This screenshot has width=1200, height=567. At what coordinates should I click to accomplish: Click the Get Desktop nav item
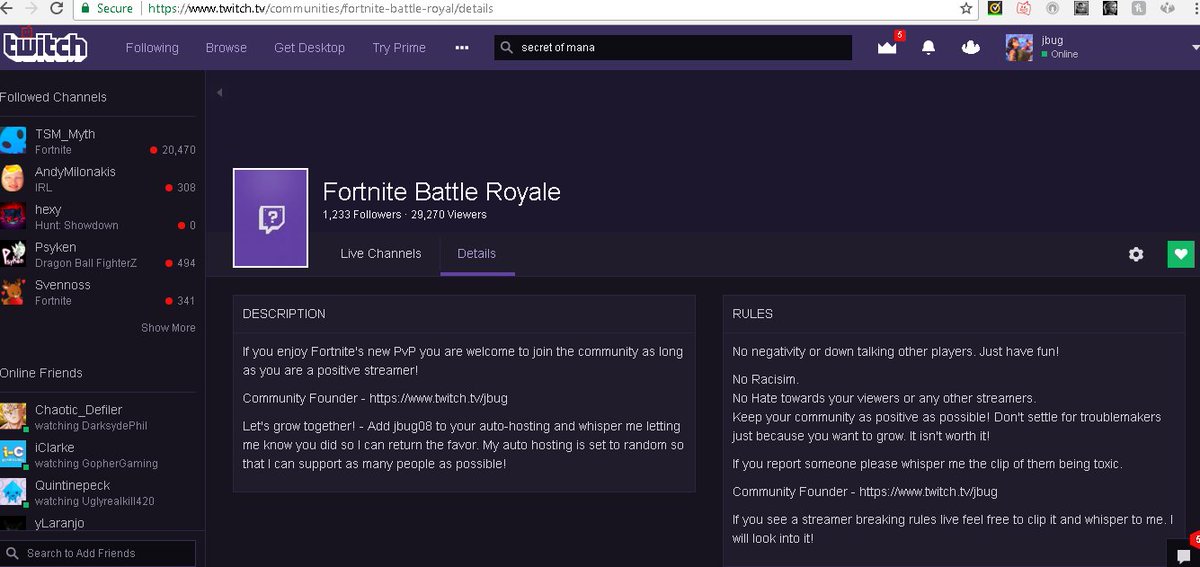(x=309, y=48)
